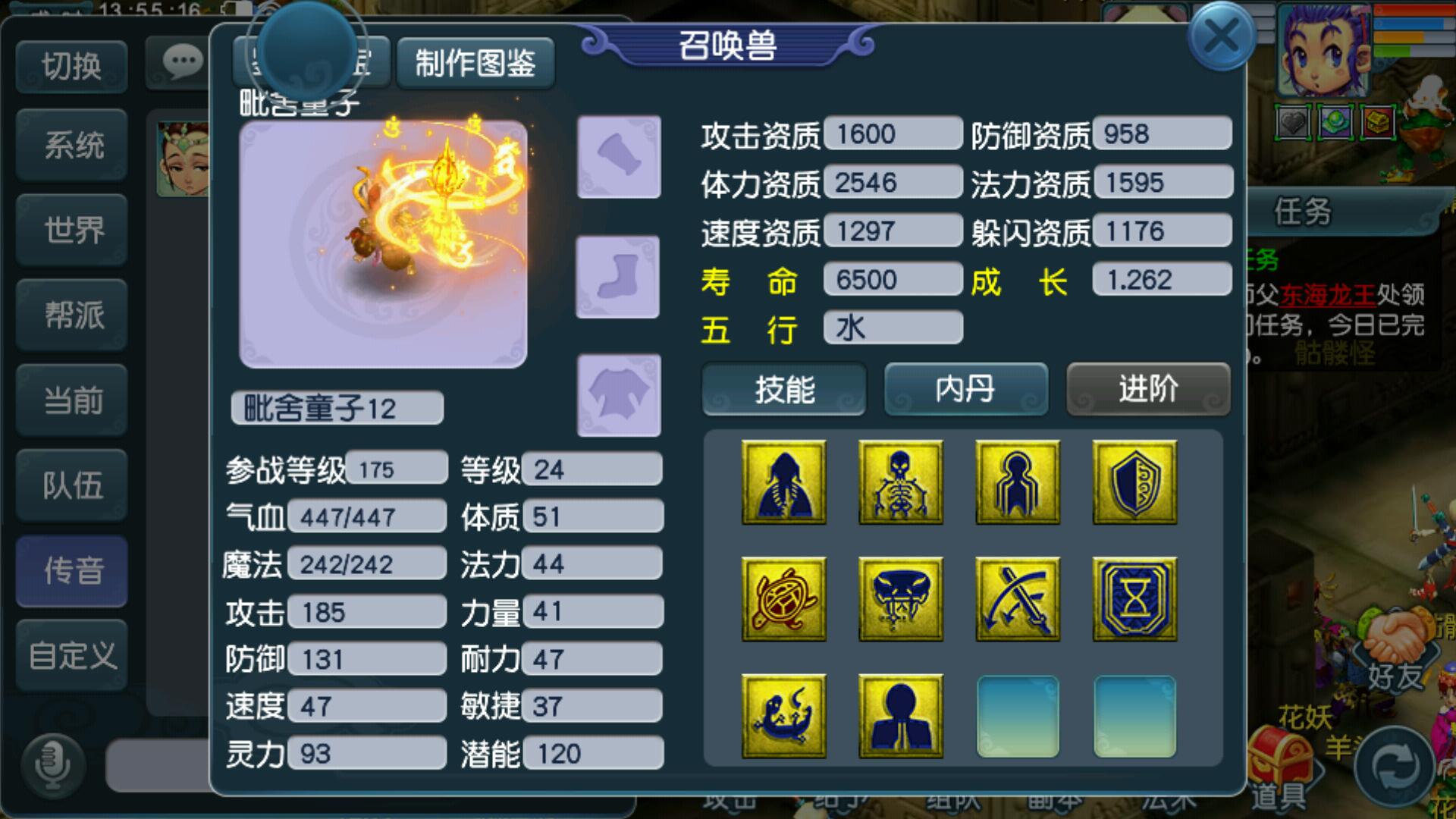Tap the turtle skill icon
This screenshot has width=1456, height=819.
point(783,599)
